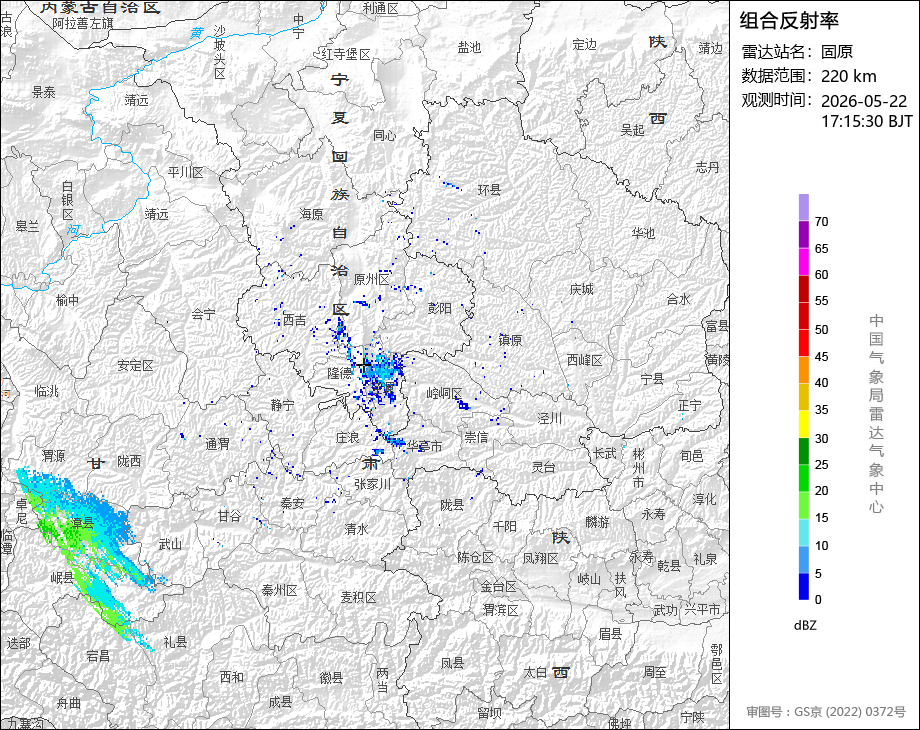This screenshot has width=920, height=730.
Task: Click the 镇原 map label
Action: [510, 340]
